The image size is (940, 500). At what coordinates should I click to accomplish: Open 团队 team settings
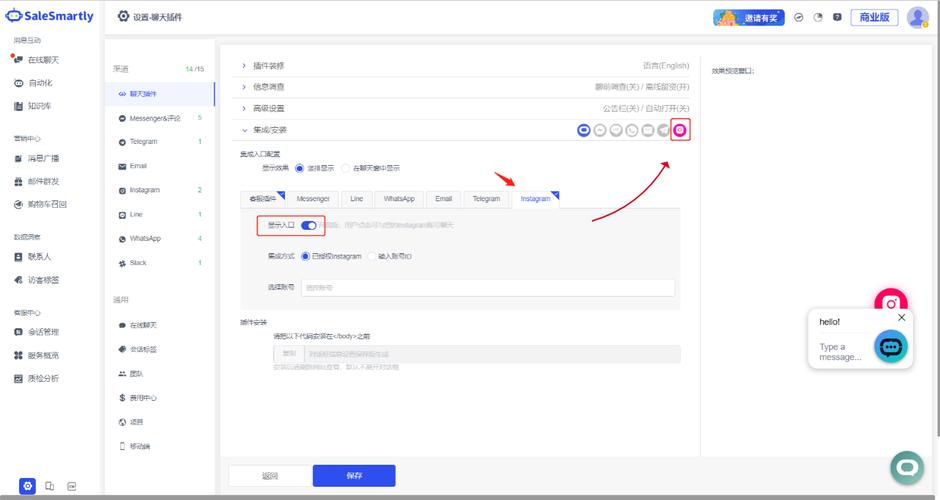pyautogui.click(x=131, y=374)
